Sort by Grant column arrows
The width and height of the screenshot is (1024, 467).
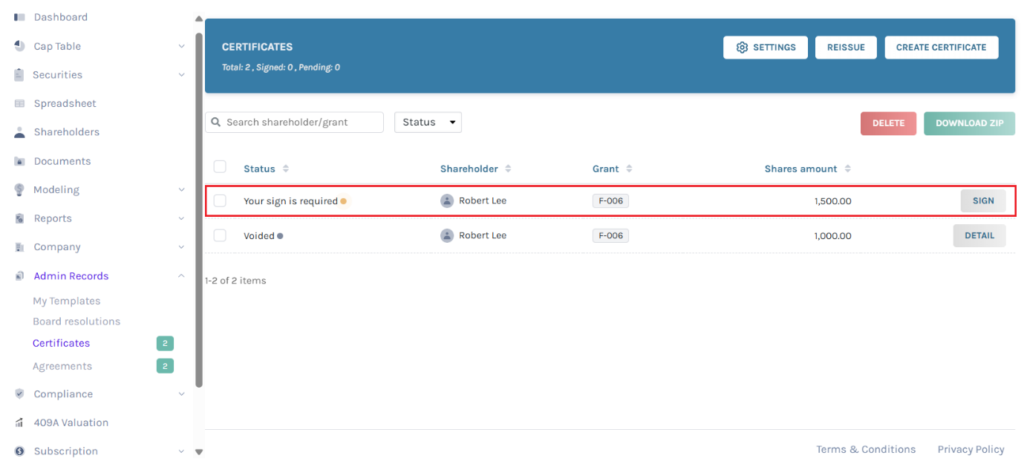click(629, 169)
